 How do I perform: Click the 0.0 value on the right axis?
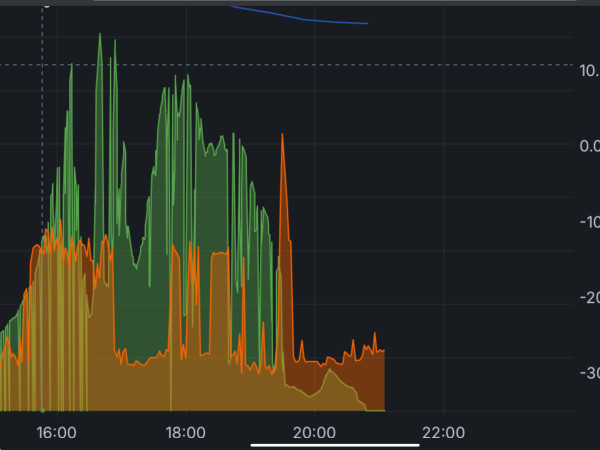point(589,146)
